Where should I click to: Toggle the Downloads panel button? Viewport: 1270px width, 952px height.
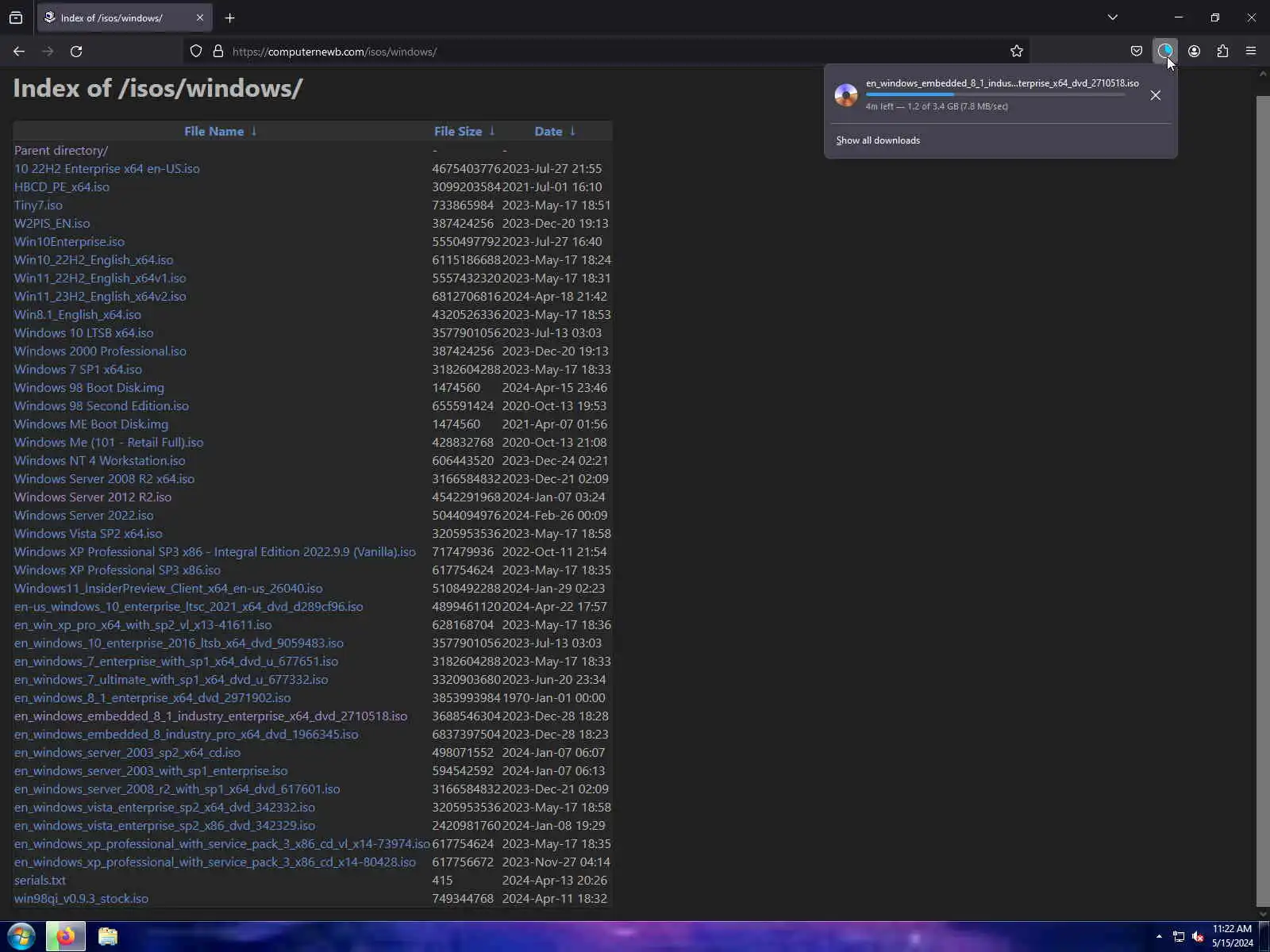[1165, 52]
